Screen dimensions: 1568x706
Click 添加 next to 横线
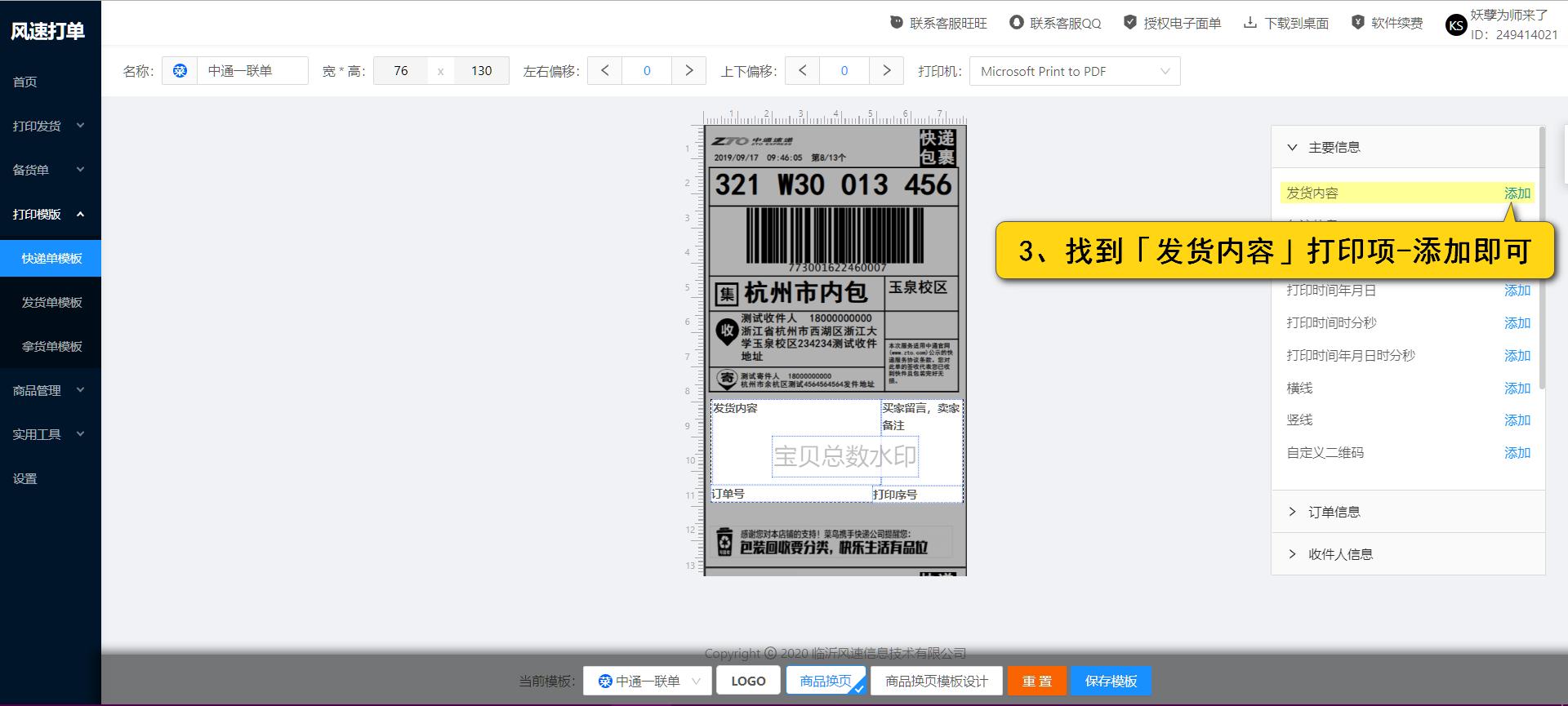click(1517, 389)
